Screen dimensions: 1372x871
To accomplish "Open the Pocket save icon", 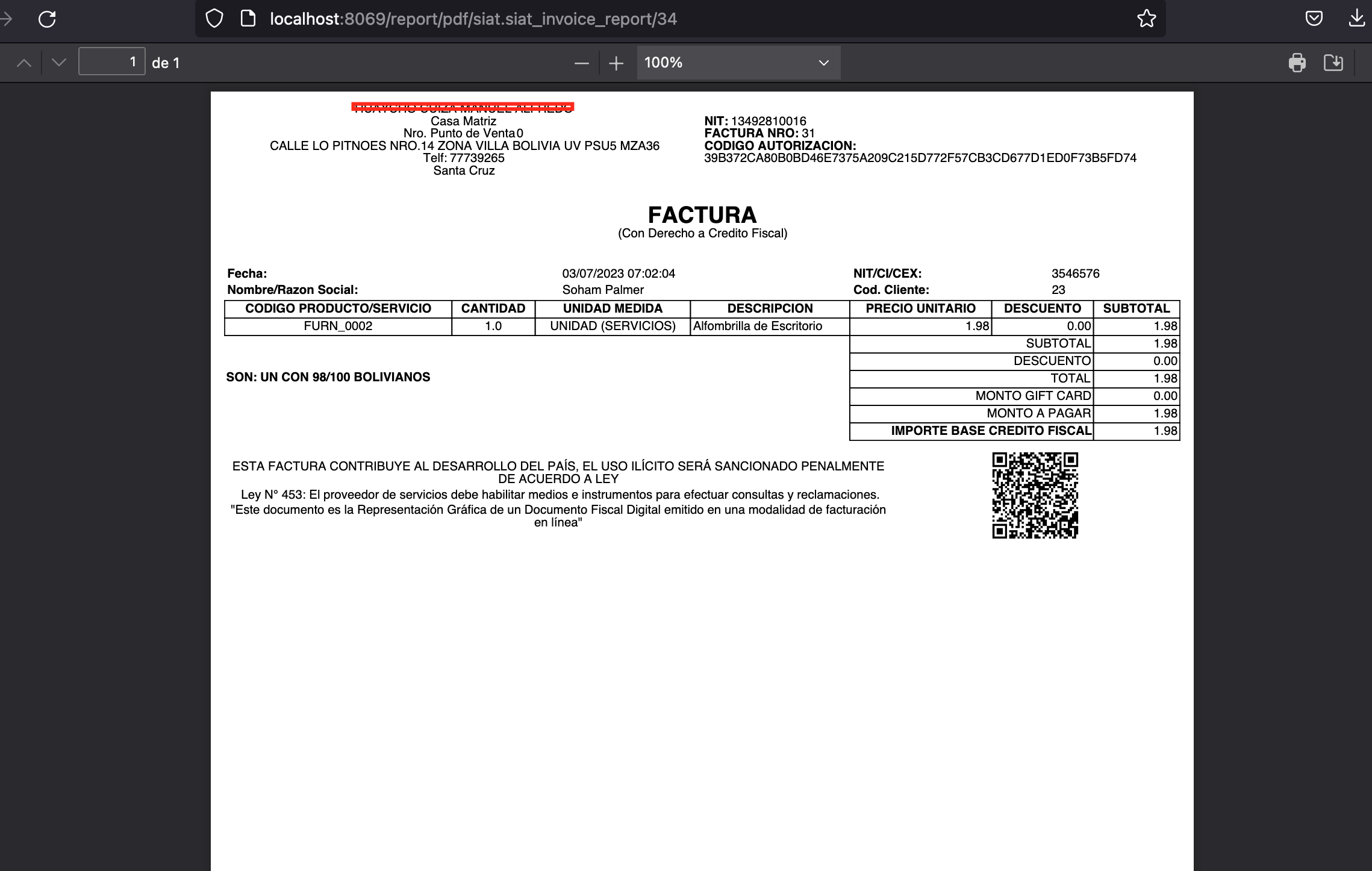I will coord(1314,19).
